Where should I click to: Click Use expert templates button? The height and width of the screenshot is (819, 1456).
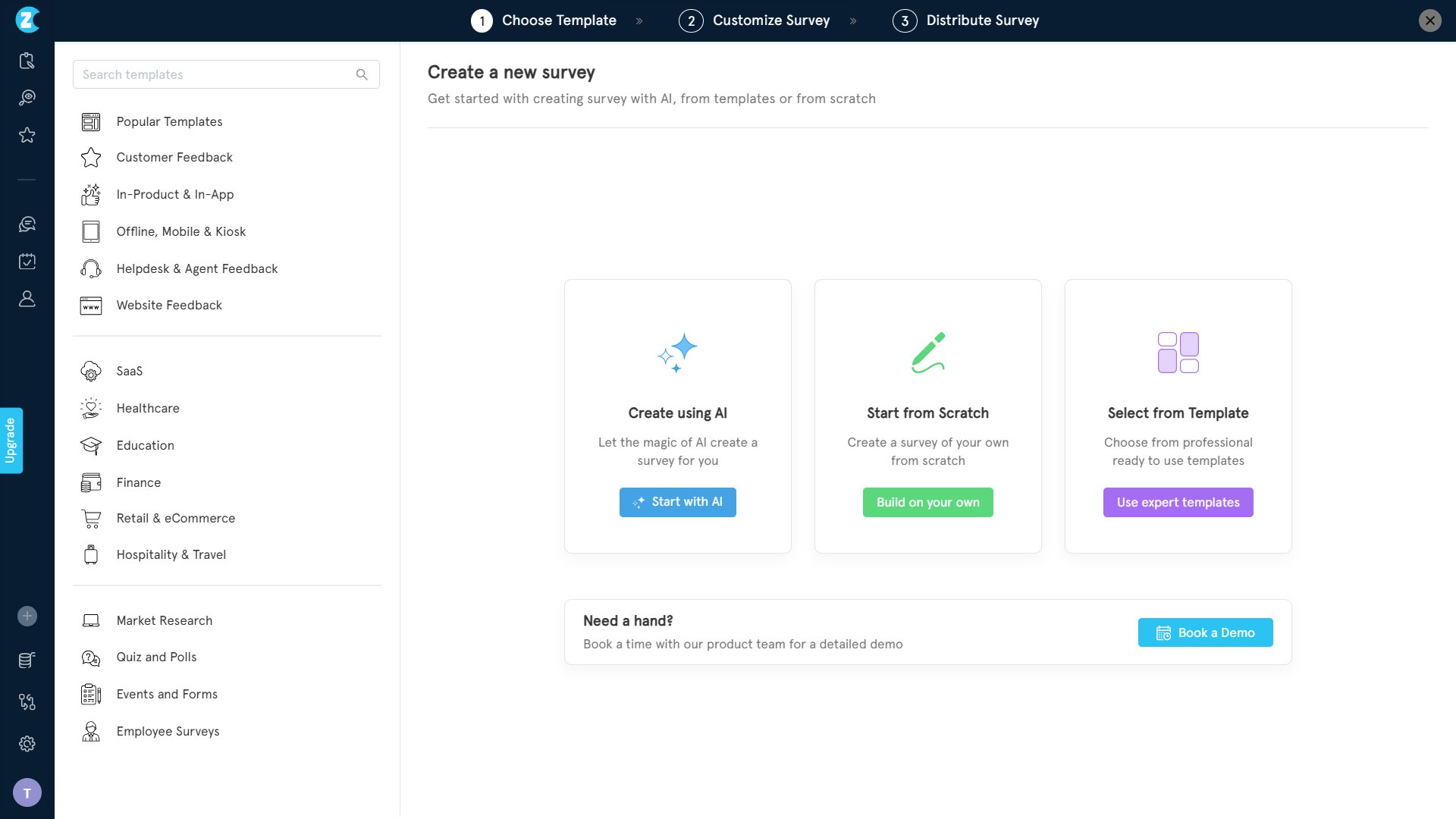(1178, 503)
